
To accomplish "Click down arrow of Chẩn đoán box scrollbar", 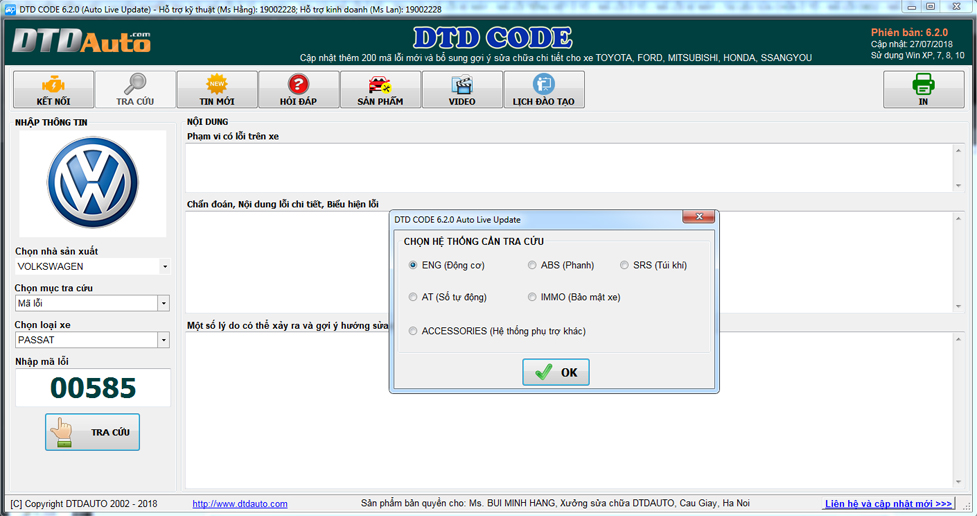I will (x=958, y=307).
